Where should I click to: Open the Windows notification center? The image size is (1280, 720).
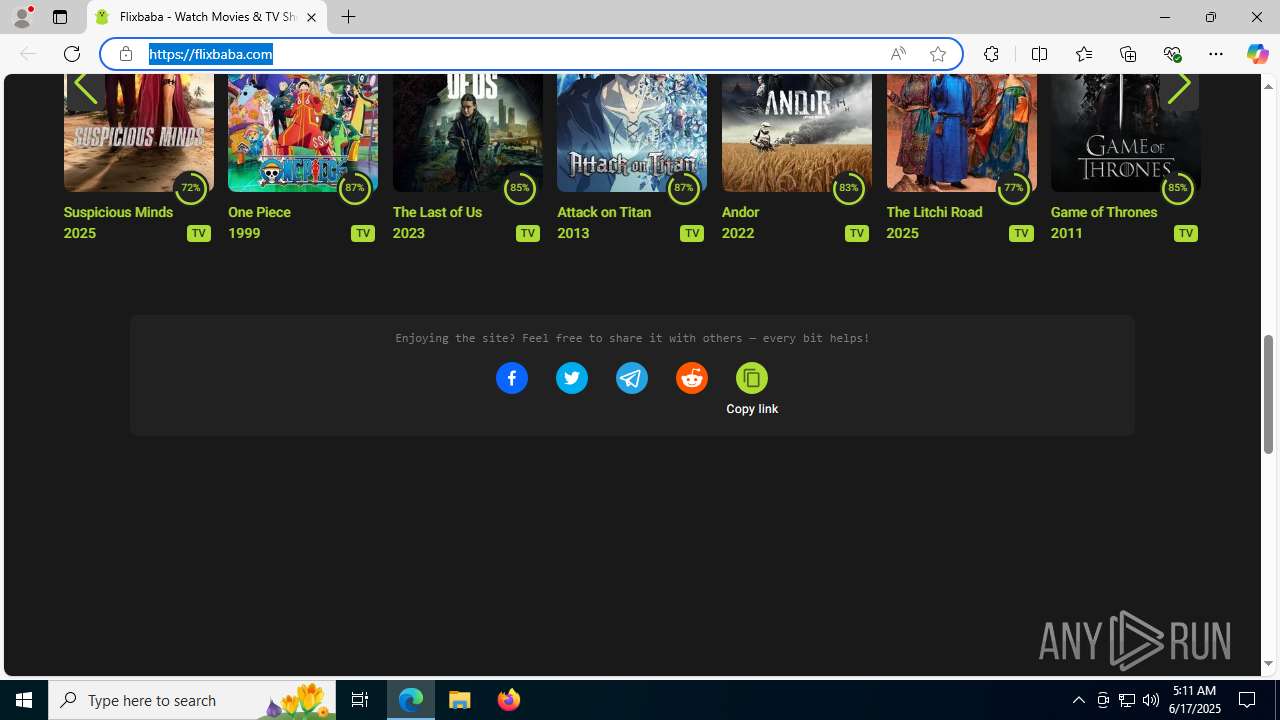pos(1247,700)
